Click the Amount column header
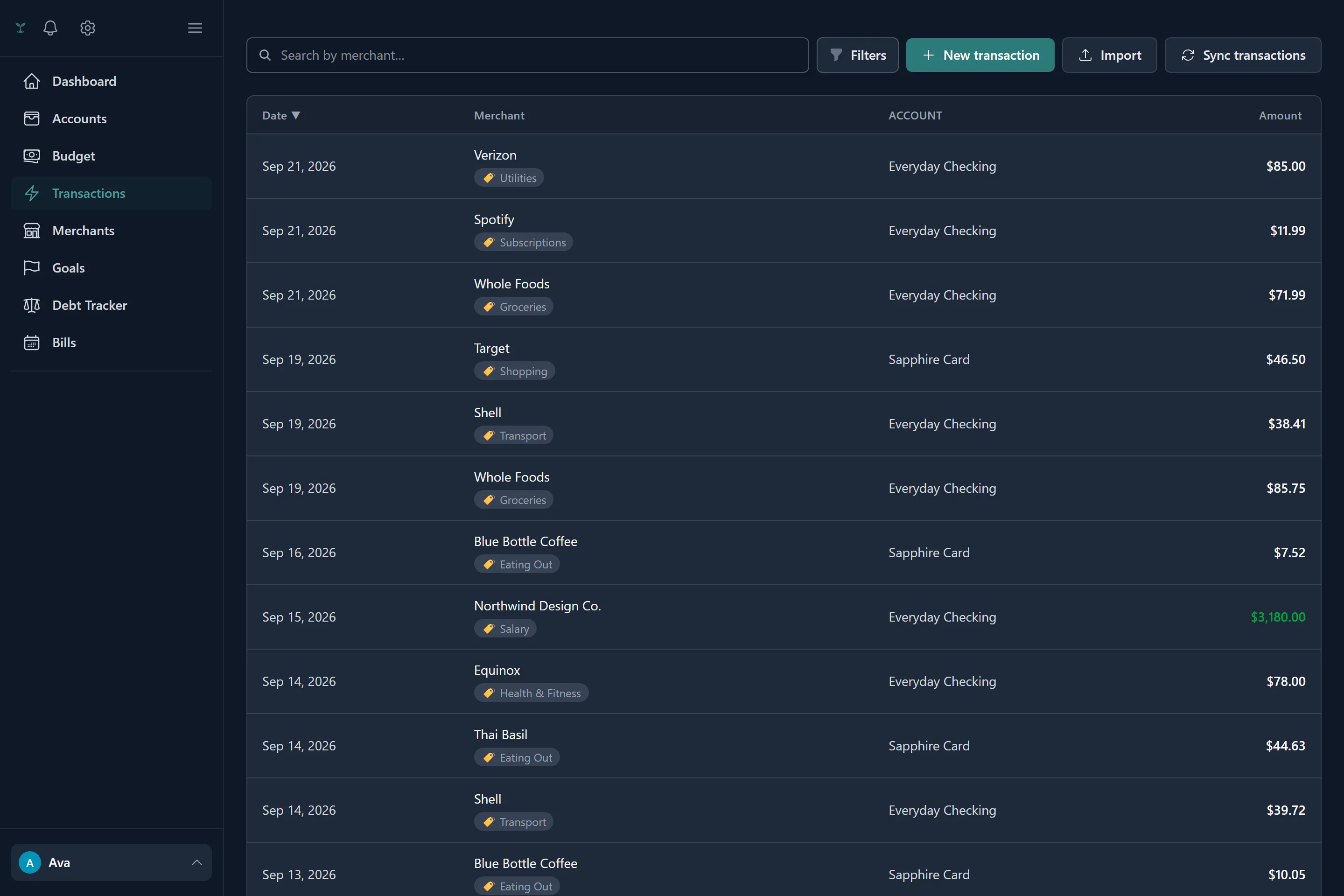1344x896 pixels. 1280,115
